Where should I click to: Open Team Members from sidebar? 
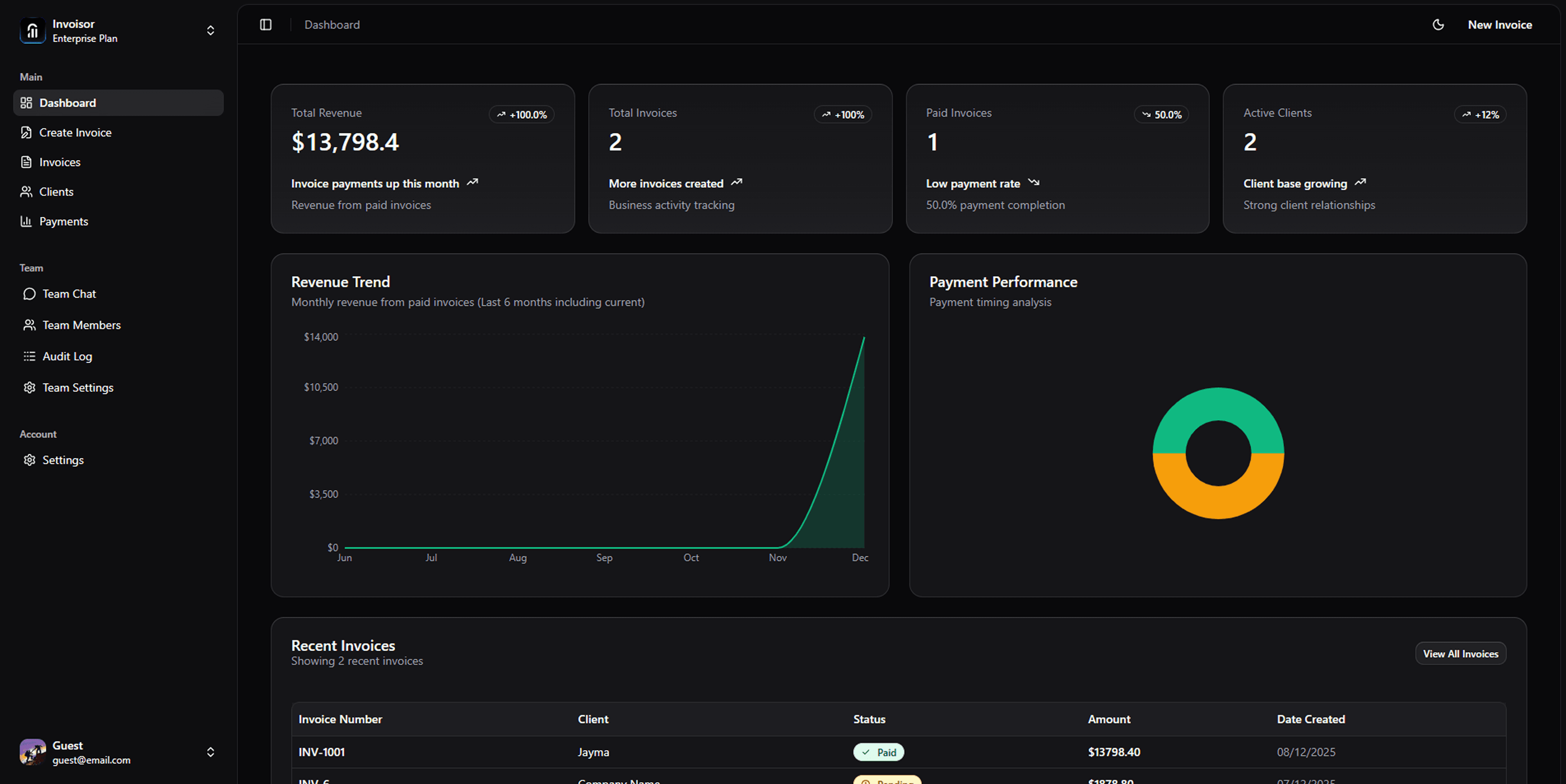coord(81,325)
